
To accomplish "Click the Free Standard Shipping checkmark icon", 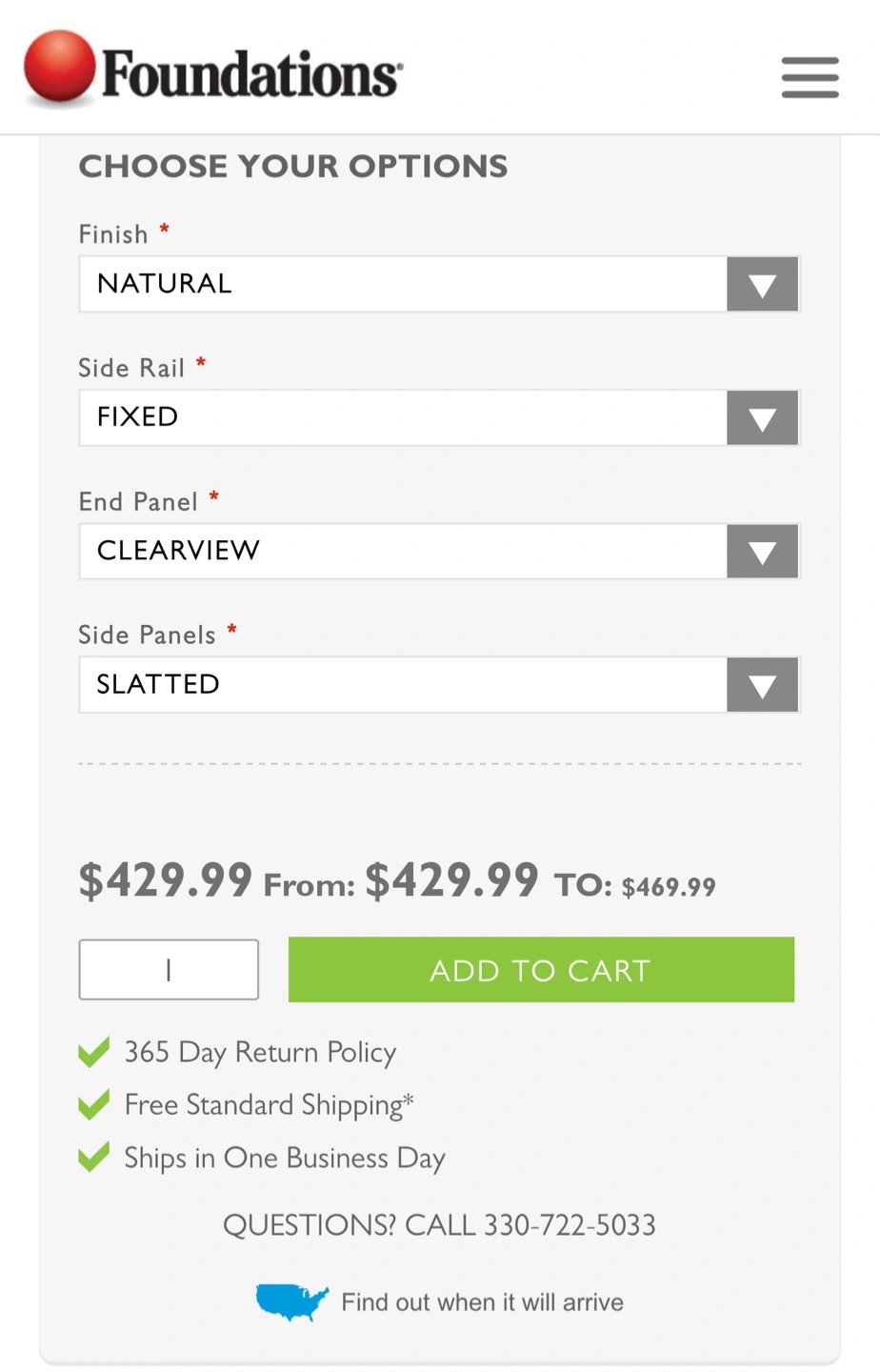I will click(93, 1105).
